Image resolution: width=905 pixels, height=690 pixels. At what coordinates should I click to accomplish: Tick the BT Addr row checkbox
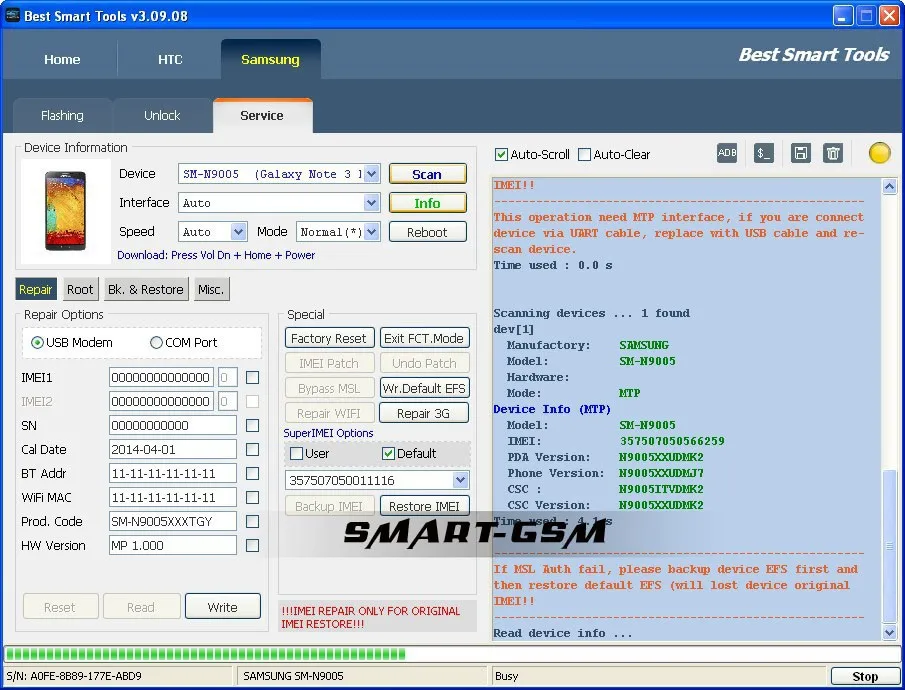(x=252, y=473)
